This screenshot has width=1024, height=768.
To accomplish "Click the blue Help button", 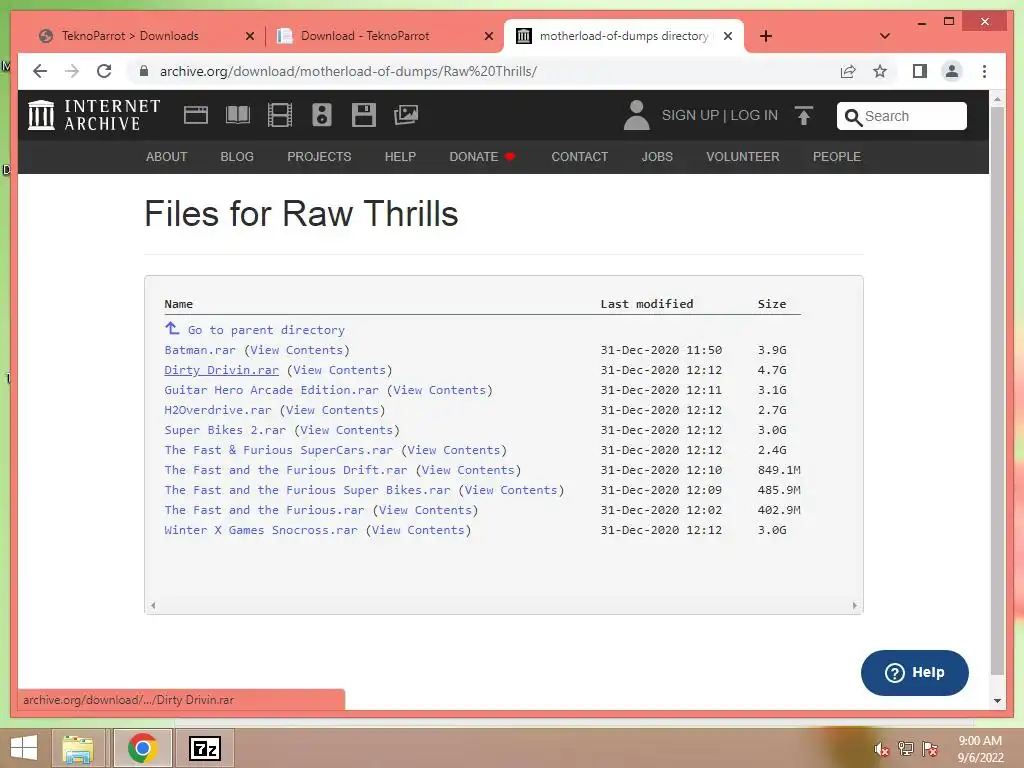I will [x=914, y=673].
